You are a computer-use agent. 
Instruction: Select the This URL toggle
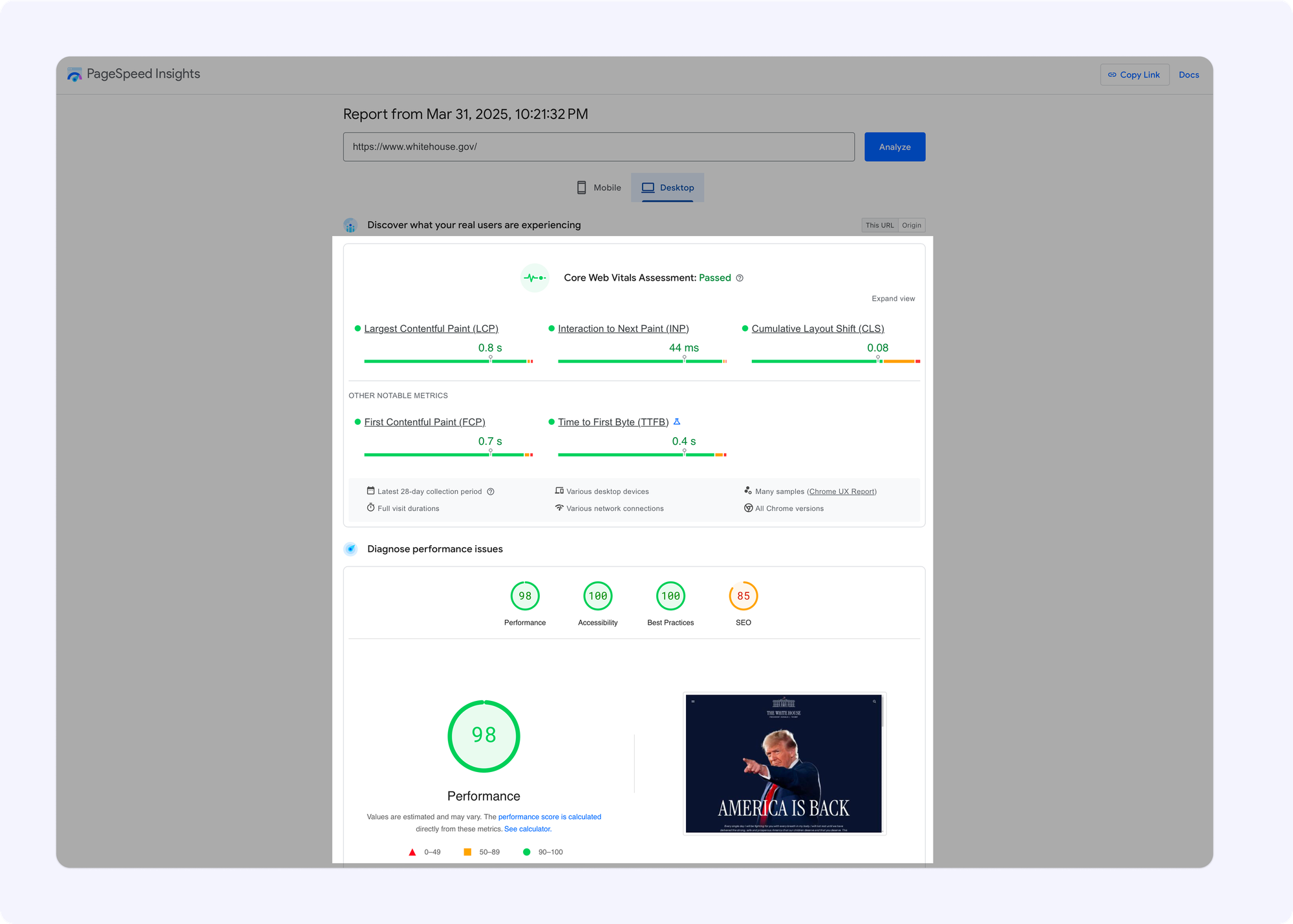tap(879, 225)
